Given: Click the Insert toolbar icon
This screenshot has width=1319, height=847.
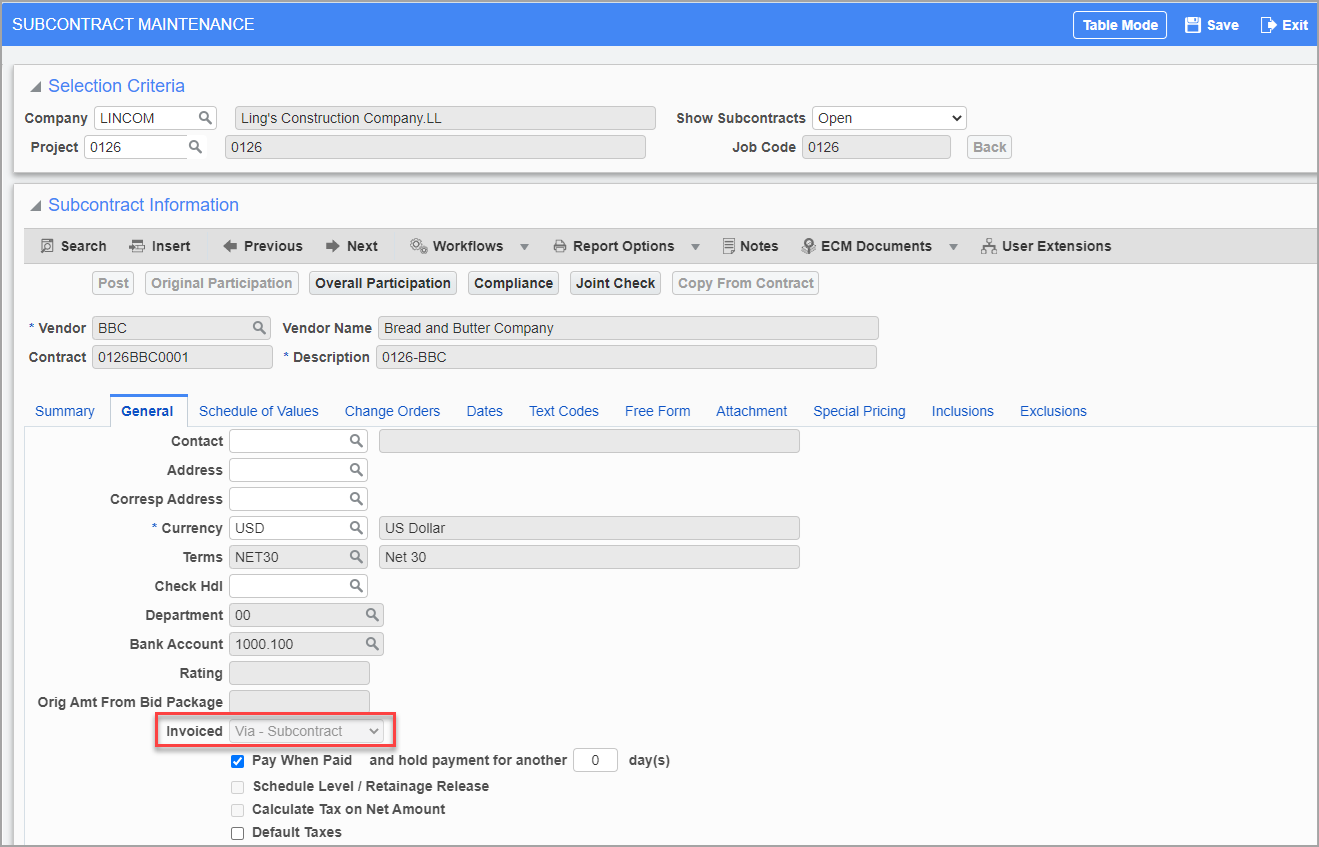Looking at the screenshot, I should [x=137, y=246].
